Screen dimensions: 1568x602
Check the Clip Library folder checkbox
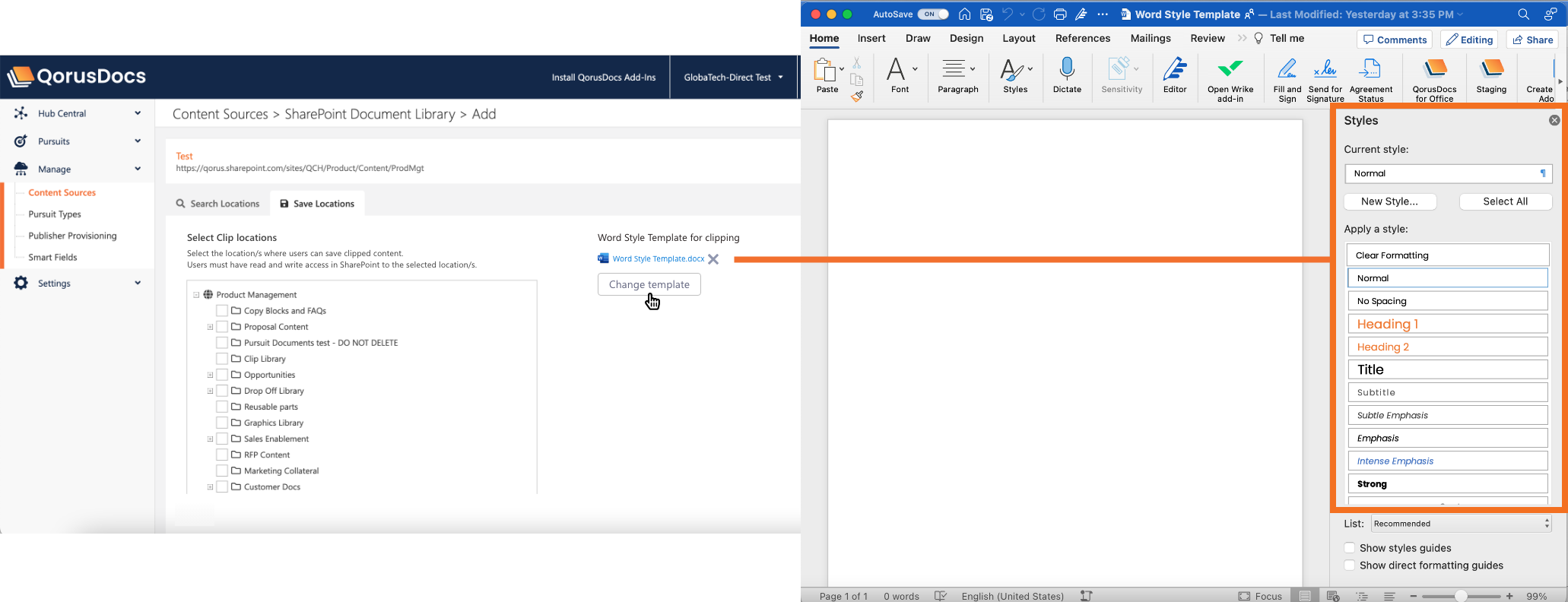[x=222, y=359]
